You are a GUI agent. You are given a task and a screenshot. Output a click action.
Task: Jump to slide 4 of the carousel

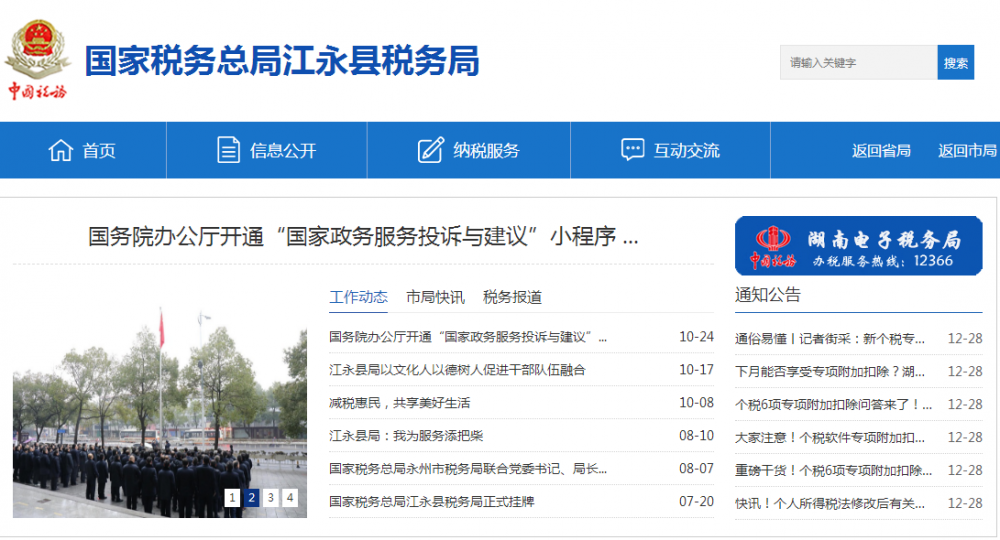(290, 498)
